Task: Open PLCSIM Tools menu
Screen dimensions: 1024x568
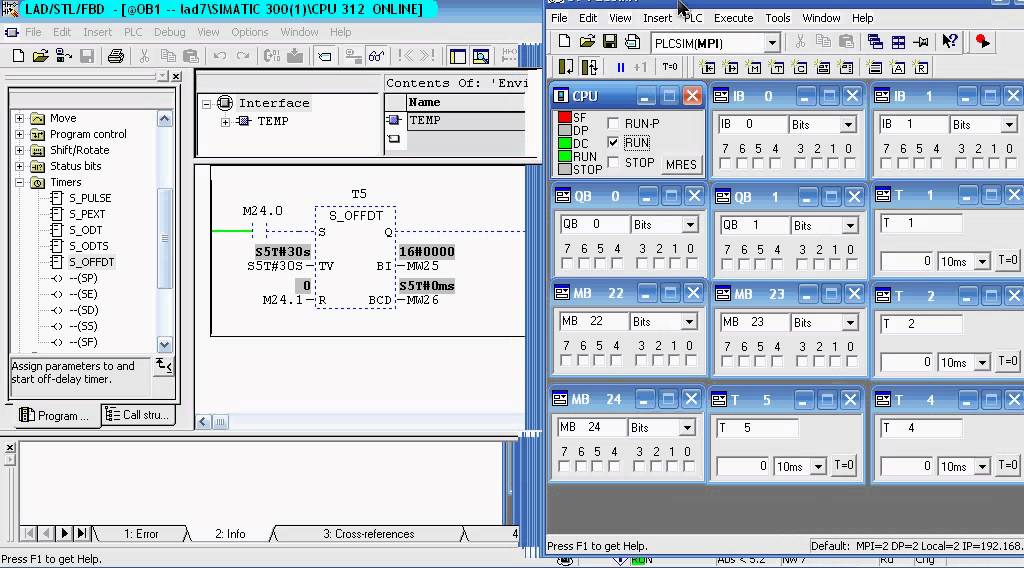Action: pos(778,18)
